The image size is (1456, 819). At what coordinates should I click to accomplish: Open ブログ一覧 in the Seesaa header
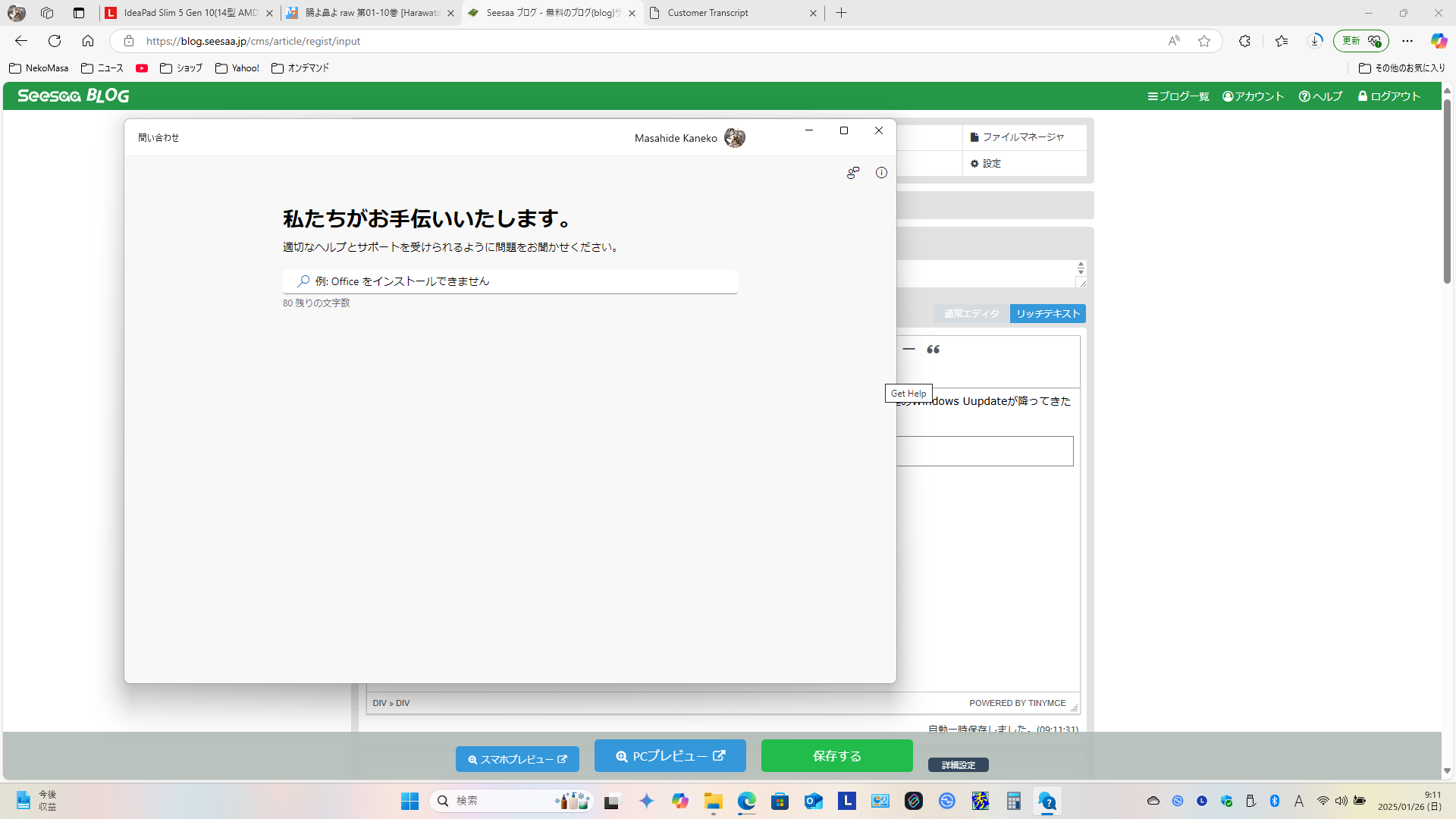[x=1178, y=96]
